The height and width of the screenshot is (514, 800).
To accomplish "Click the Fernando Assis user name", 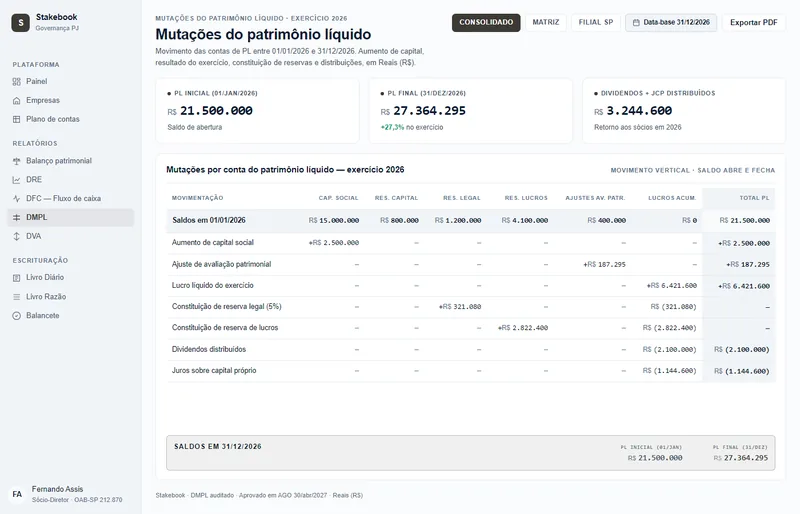I will (57, 489).
